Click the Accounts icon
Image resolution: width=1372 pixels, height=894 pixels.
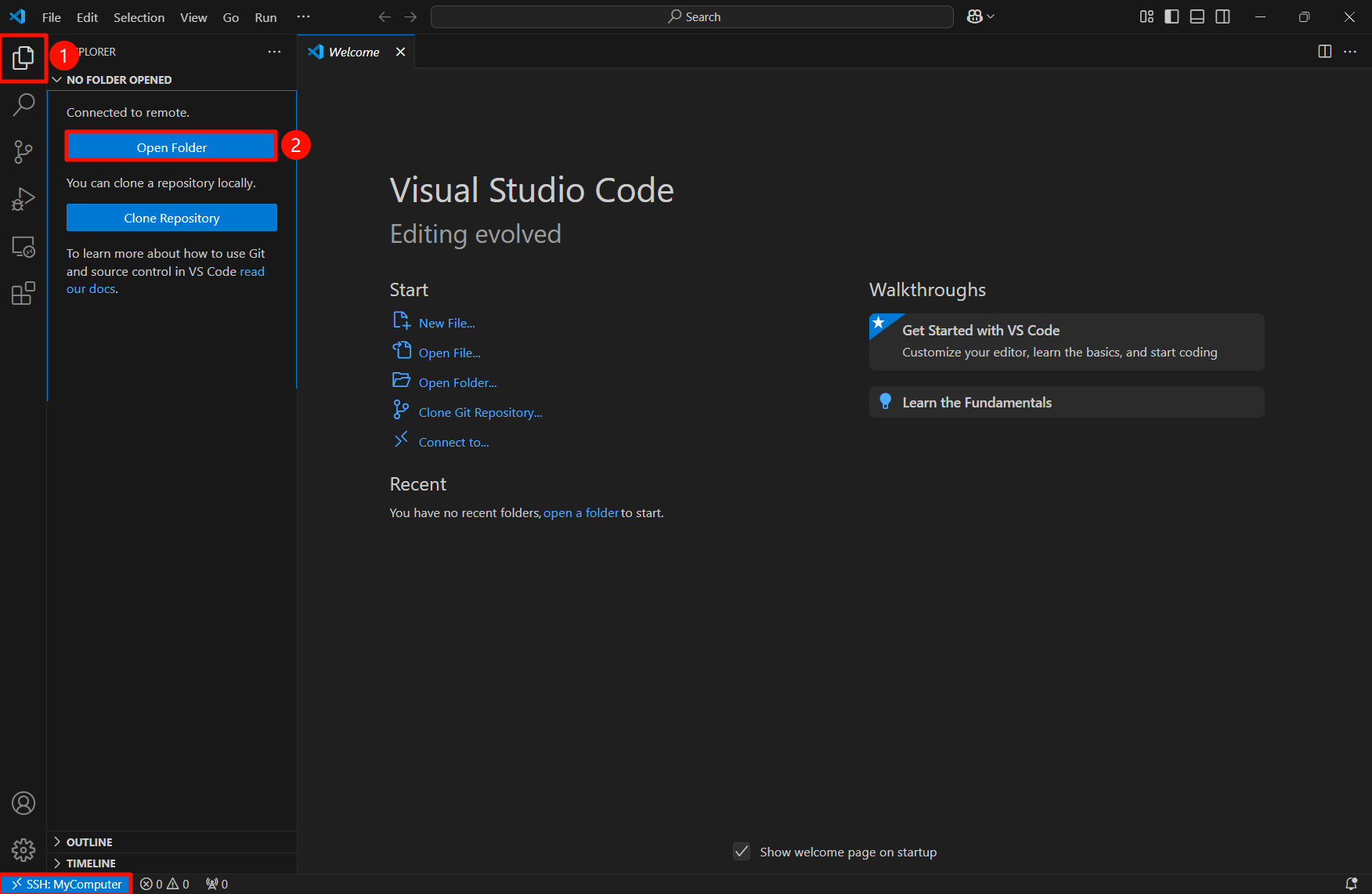coord(23,803)
